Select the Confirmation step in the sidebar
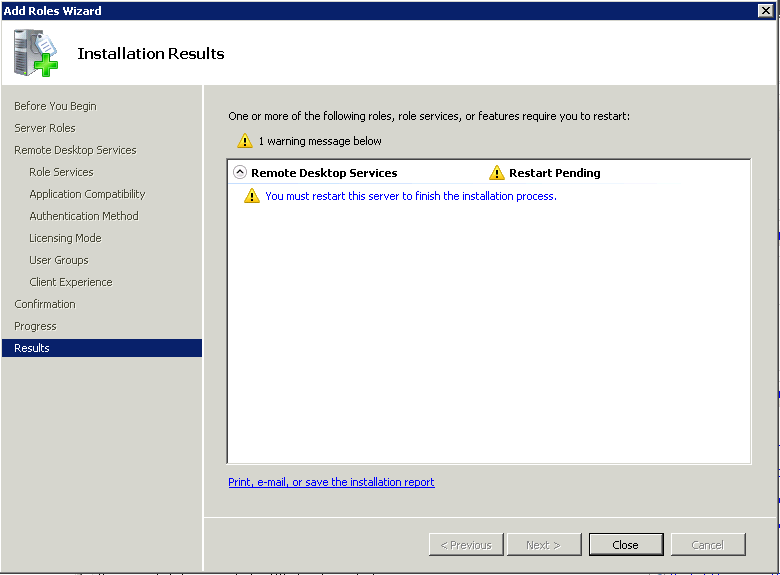Viewport: 780px width, 575px height. [x=45, y=304]
